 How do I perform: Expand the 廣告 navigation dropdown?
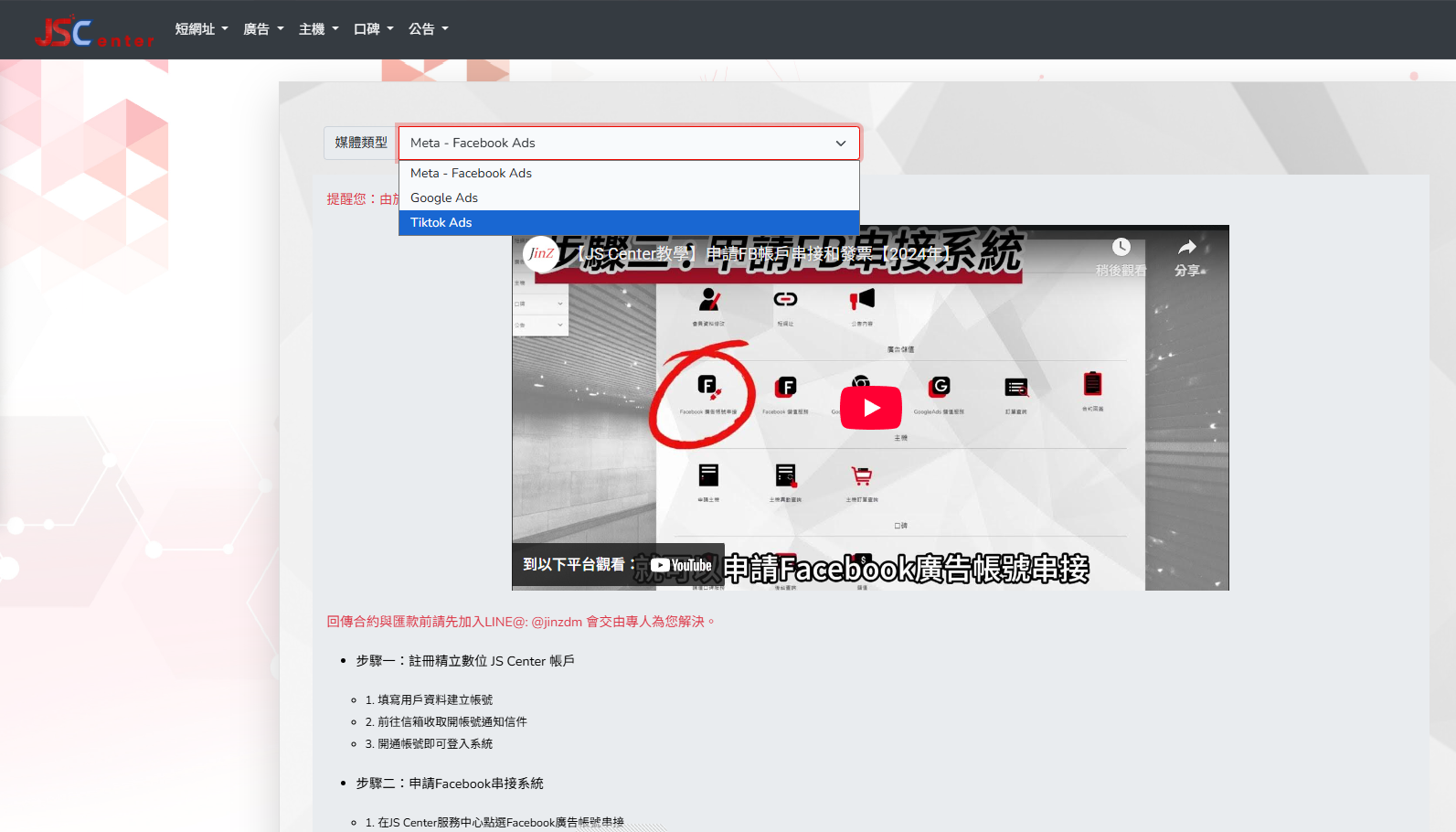click(263, 29)
